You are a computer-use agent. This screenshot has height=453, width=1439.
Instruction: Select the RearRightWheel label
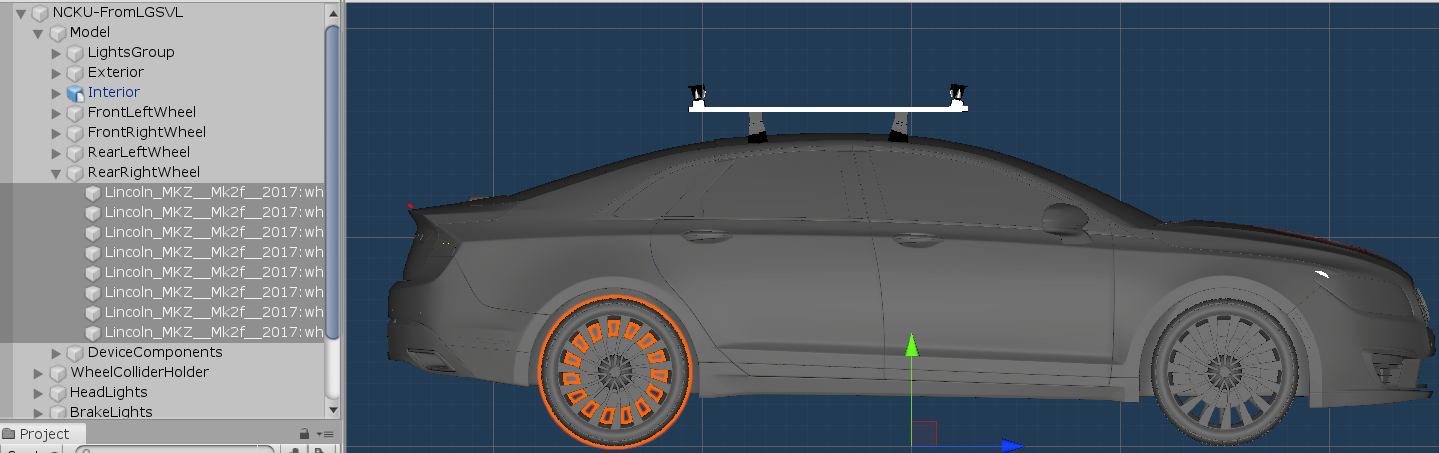(144, 172)
